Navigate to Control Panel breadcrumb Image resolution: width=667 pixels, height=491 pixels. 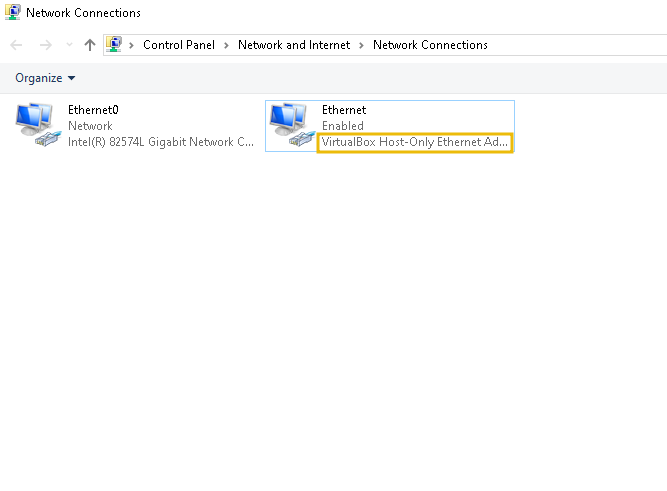[179, 45]
